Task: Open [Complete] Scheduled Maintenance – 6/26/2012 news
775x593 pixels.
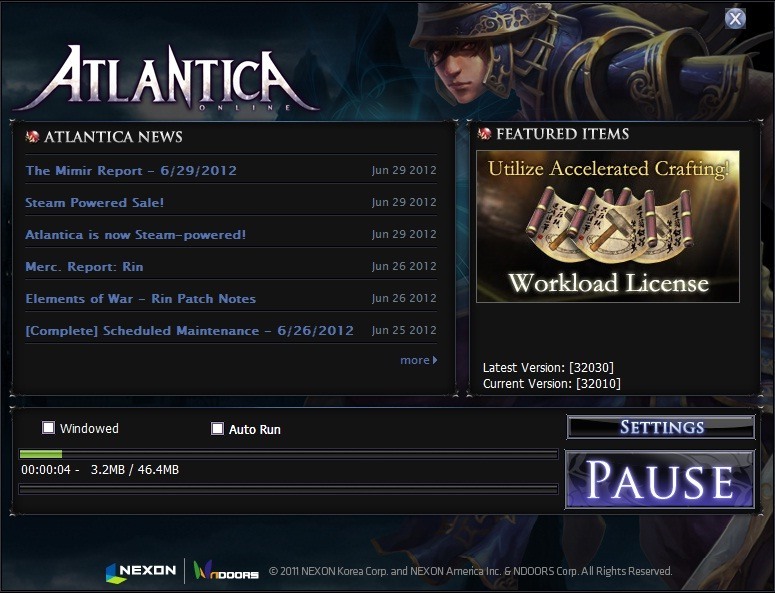Action: 189,331
